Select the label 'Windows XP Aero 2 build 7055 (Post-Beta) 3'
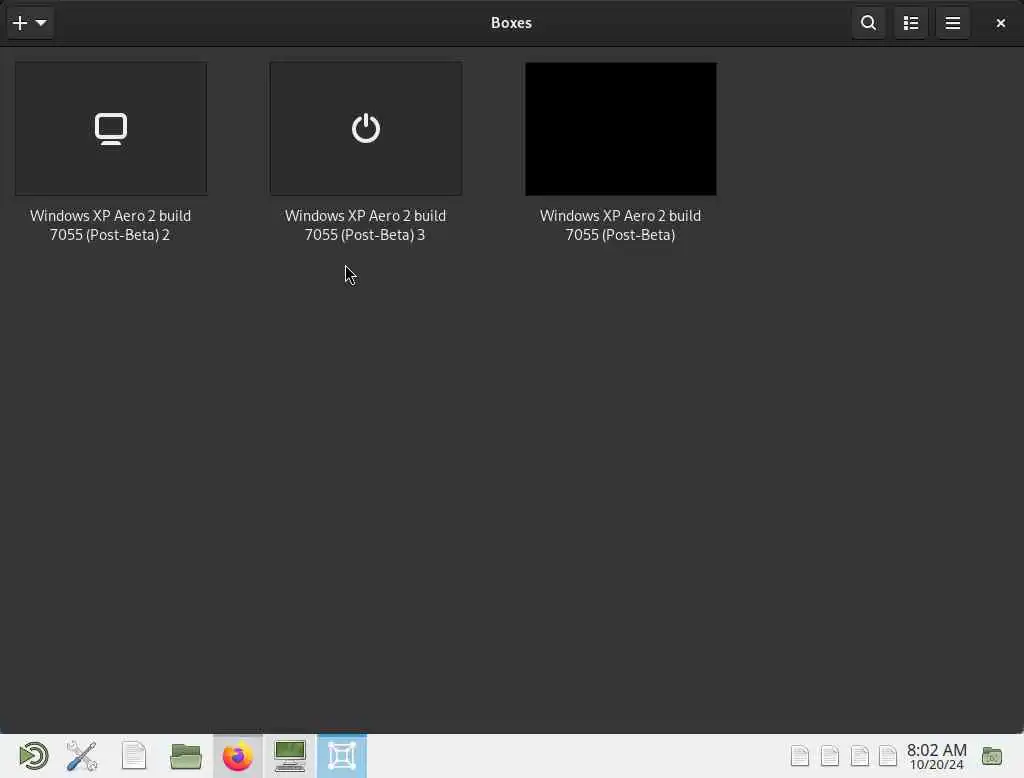The image size is (1024, 778). [x=365, y=225]
